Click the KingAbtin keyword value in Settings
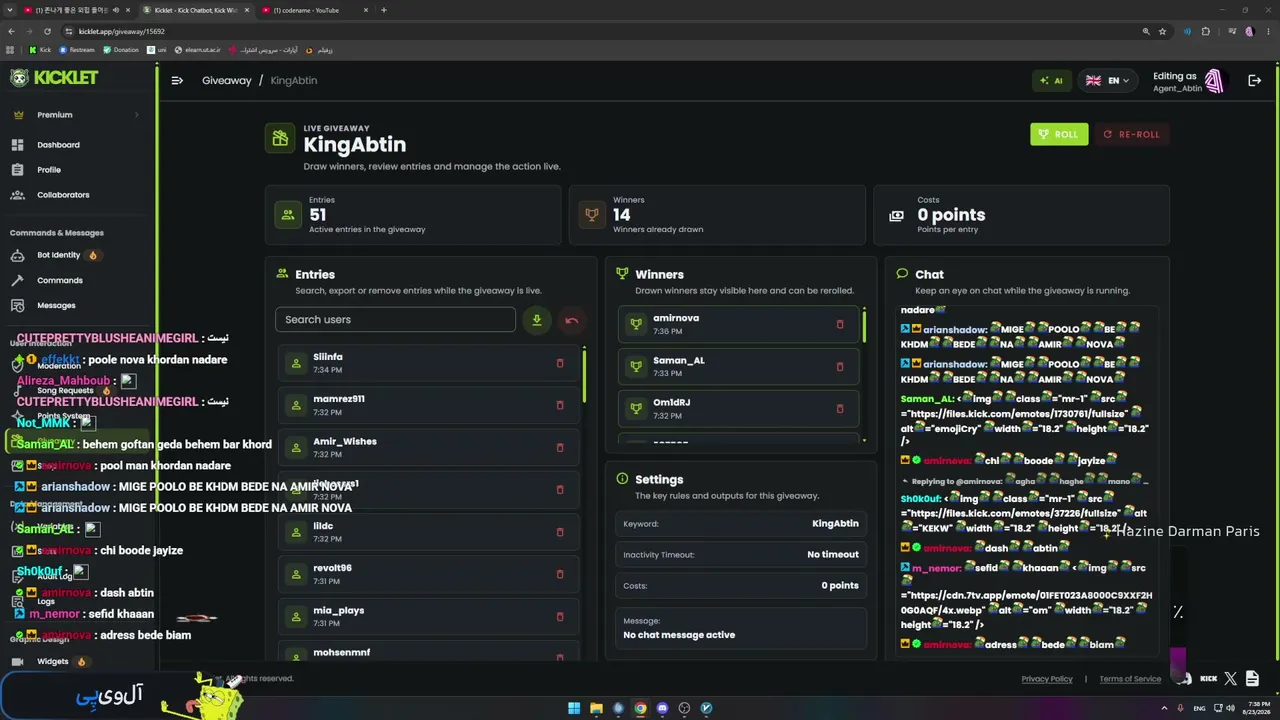This screenshot has width=1280, height=720. [x=835, y=523]
